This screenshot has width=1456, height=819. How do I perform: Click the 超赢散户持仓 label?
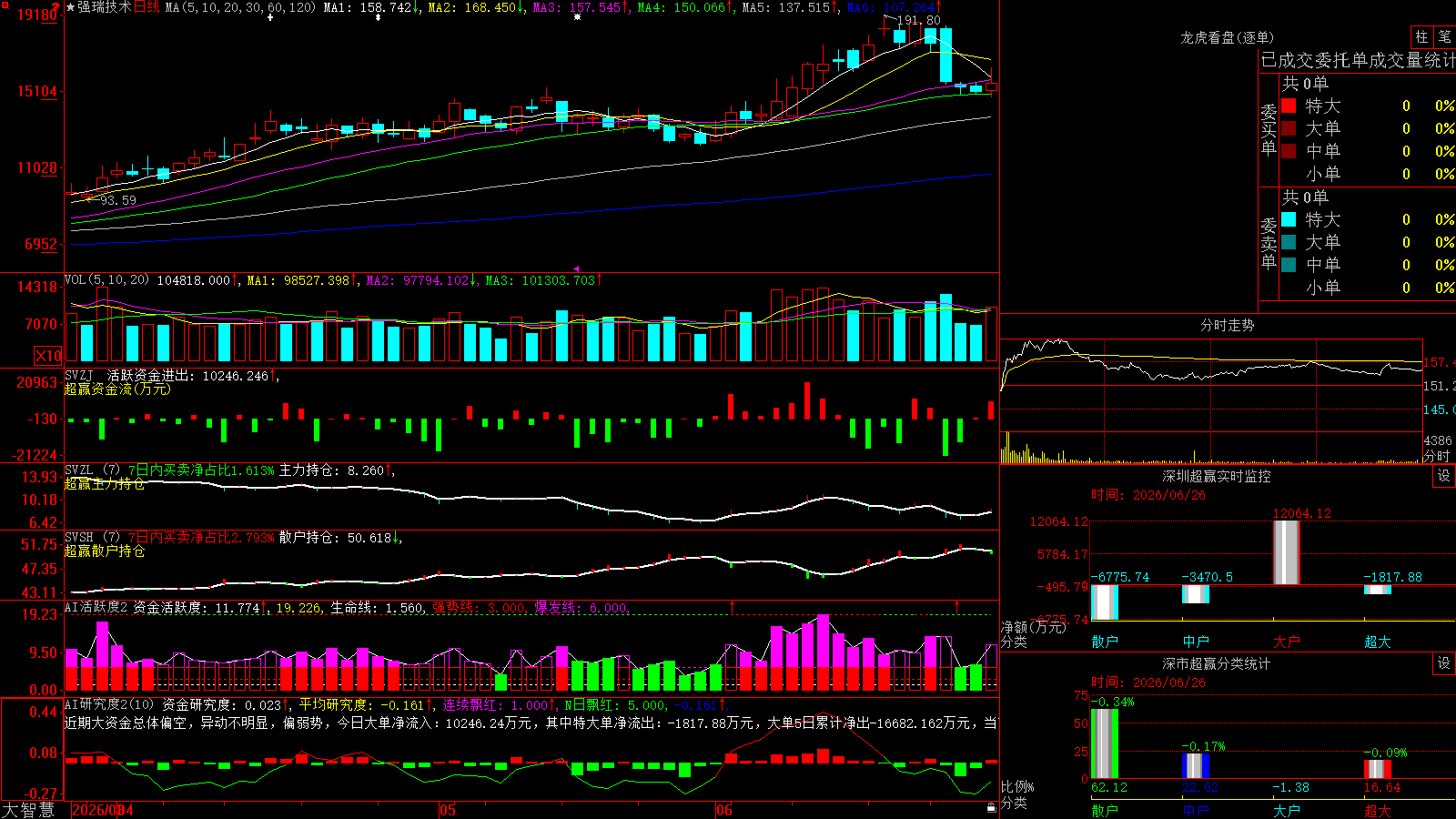(105, 551)
